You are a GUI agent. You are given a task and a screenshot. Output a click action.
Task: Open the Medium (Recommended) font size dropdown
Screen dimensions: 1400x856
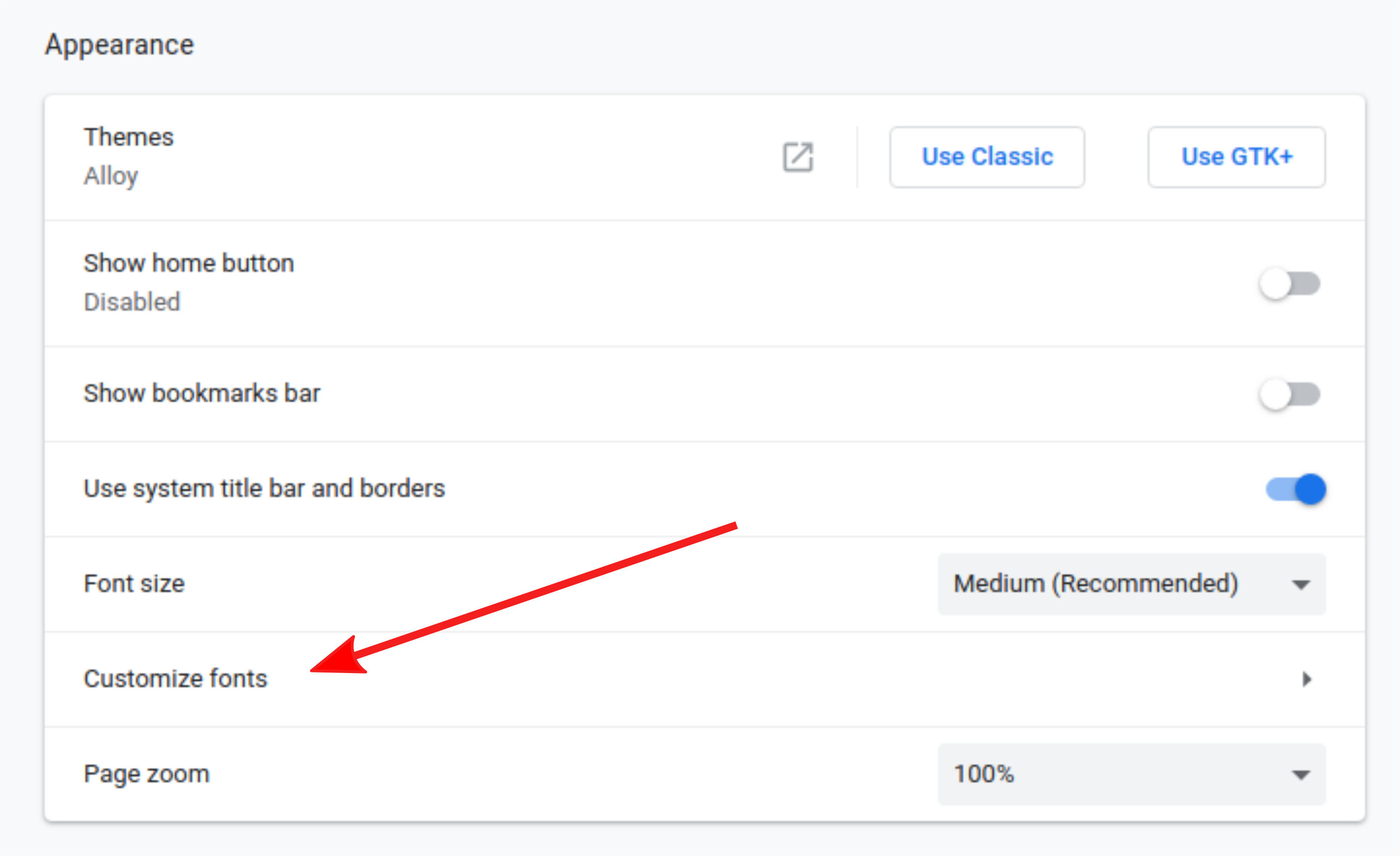pyautogui.click(x=1131, y=584)
